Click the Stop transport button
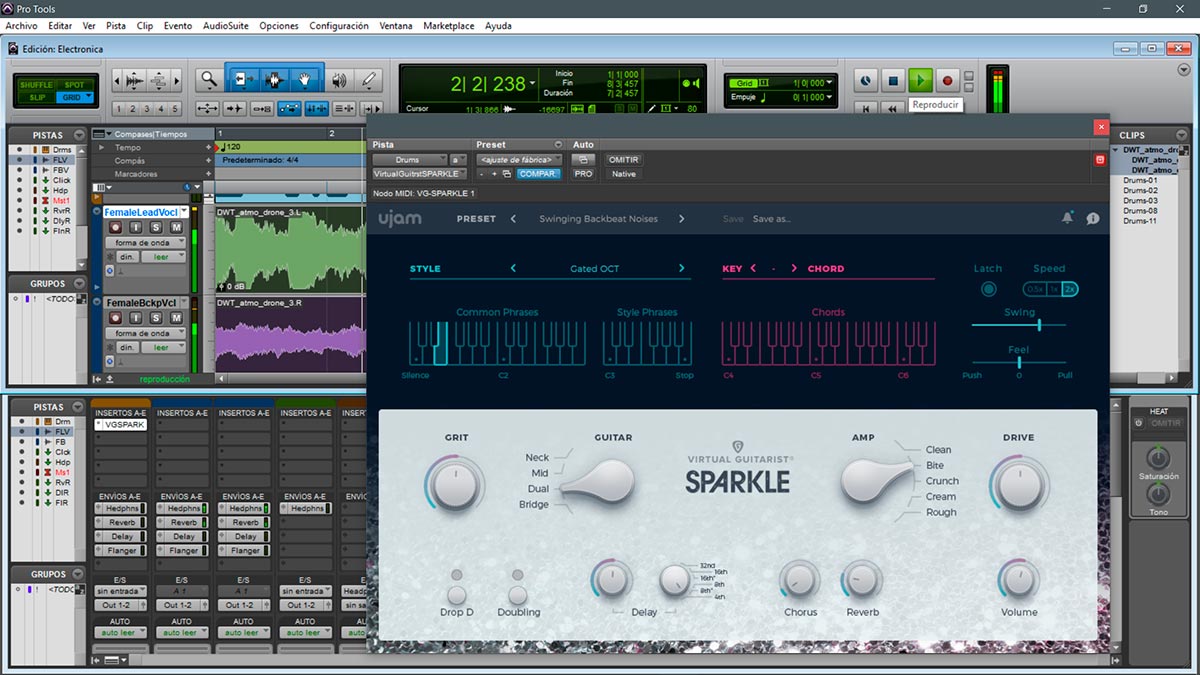This screenshot has width=1200, height=675. coord(894,80)
